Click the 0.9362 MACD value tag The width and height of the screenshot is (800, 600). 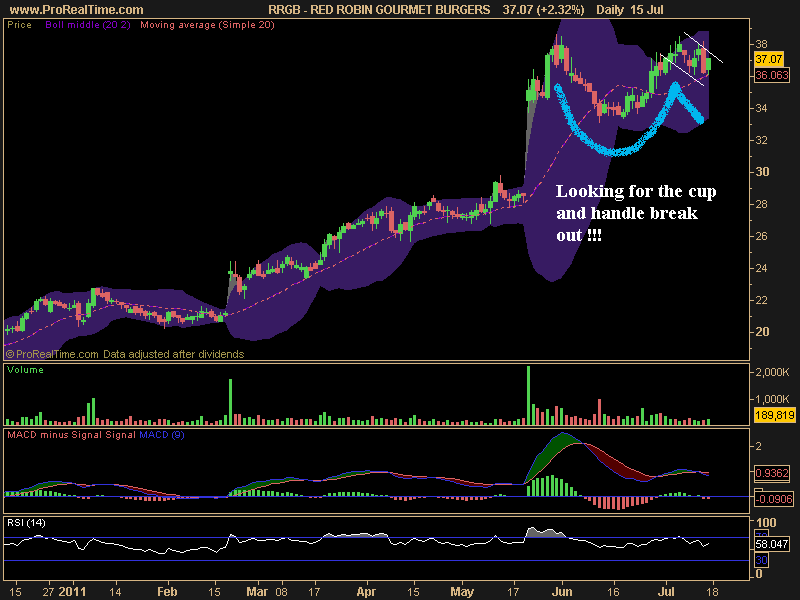point(772,473)
